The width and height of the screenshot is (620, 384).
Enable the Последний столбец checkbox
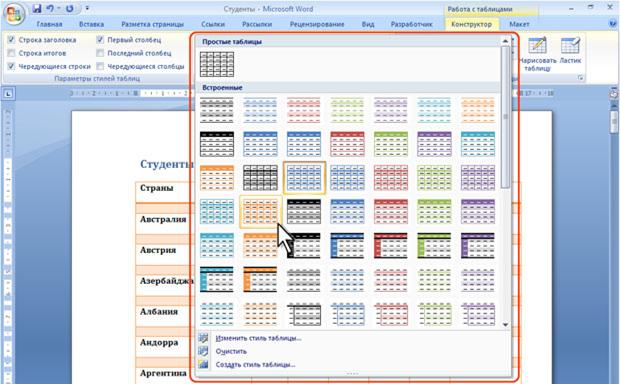click(x=100, y=53)
